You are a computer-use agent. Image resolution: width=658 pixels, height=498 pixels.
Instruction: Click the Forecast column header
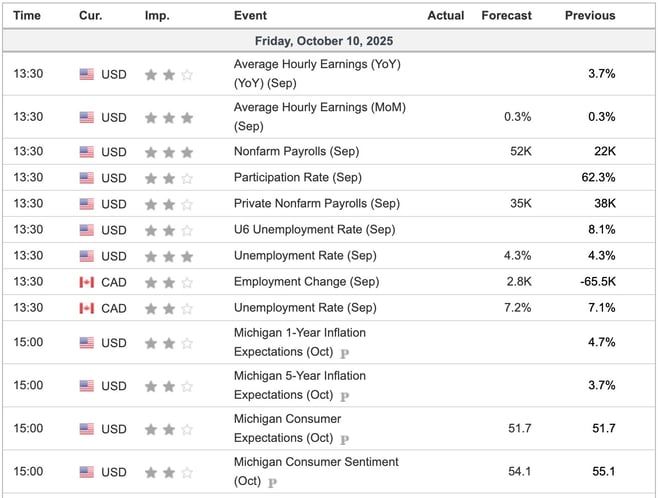click(506, 15)
